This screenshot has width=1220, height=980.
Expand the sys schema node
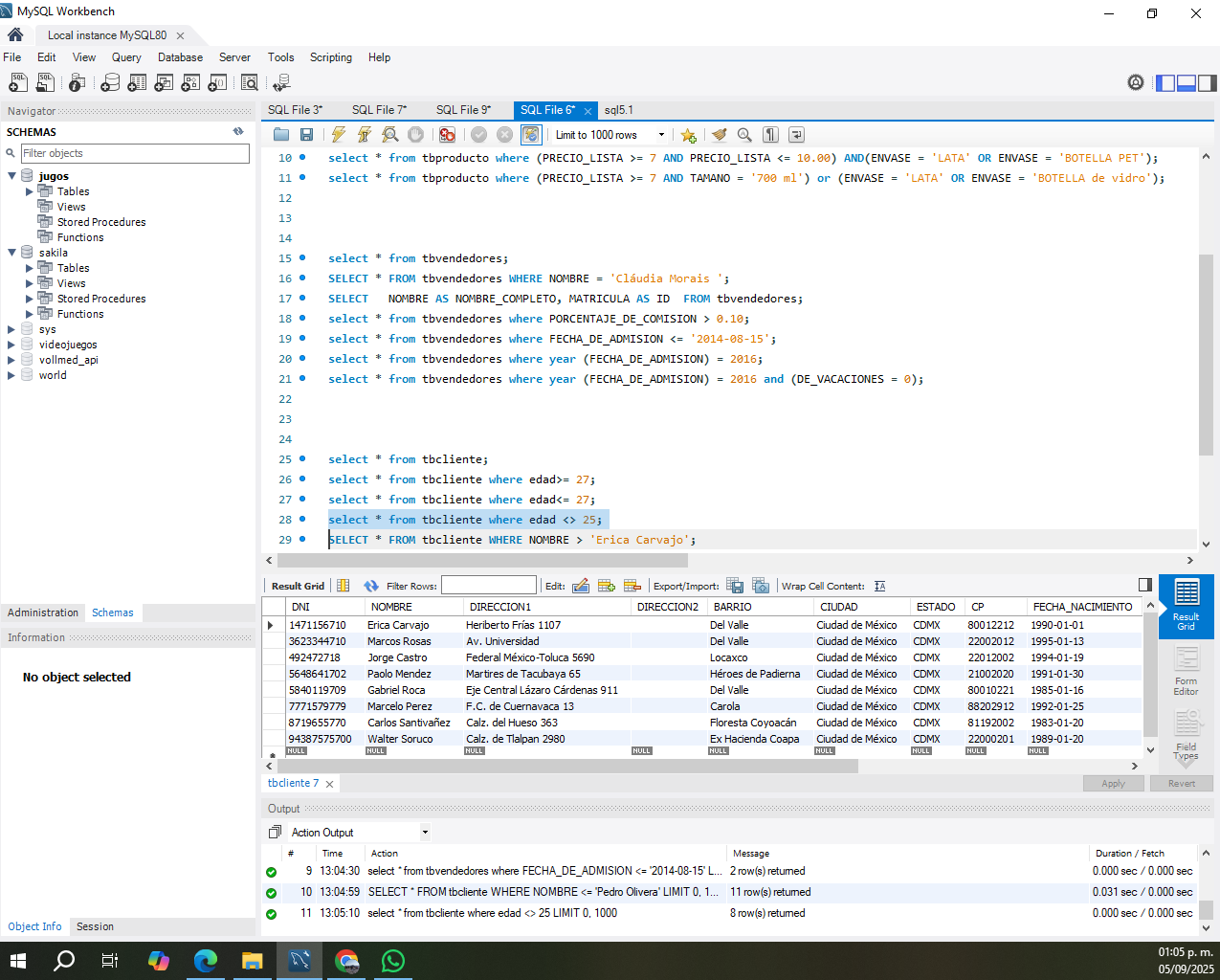[x=11, y=329]
